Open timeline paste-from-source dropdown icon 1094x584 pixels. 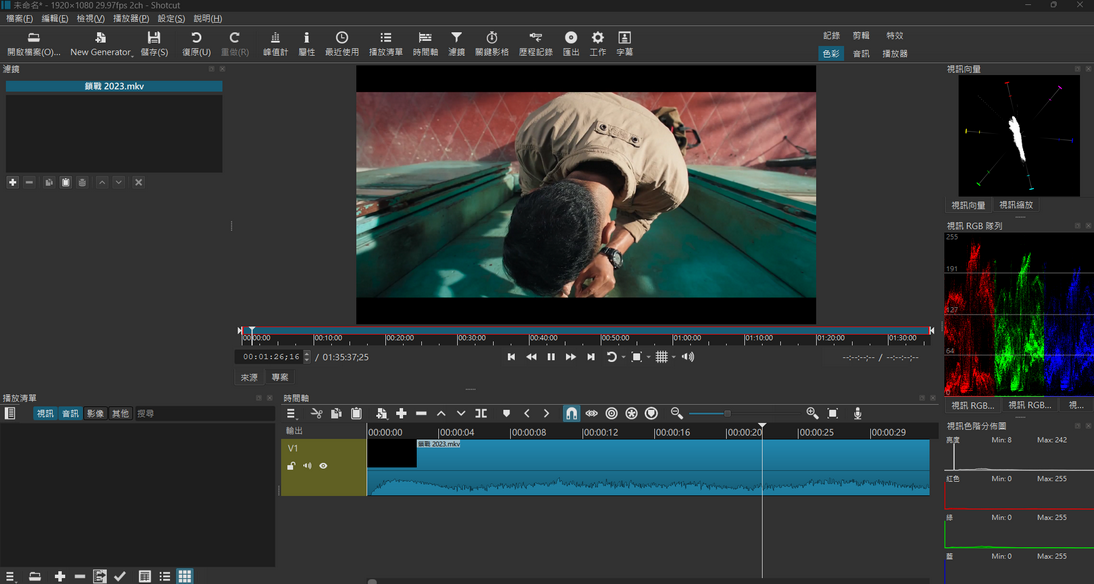click(382, 414)
